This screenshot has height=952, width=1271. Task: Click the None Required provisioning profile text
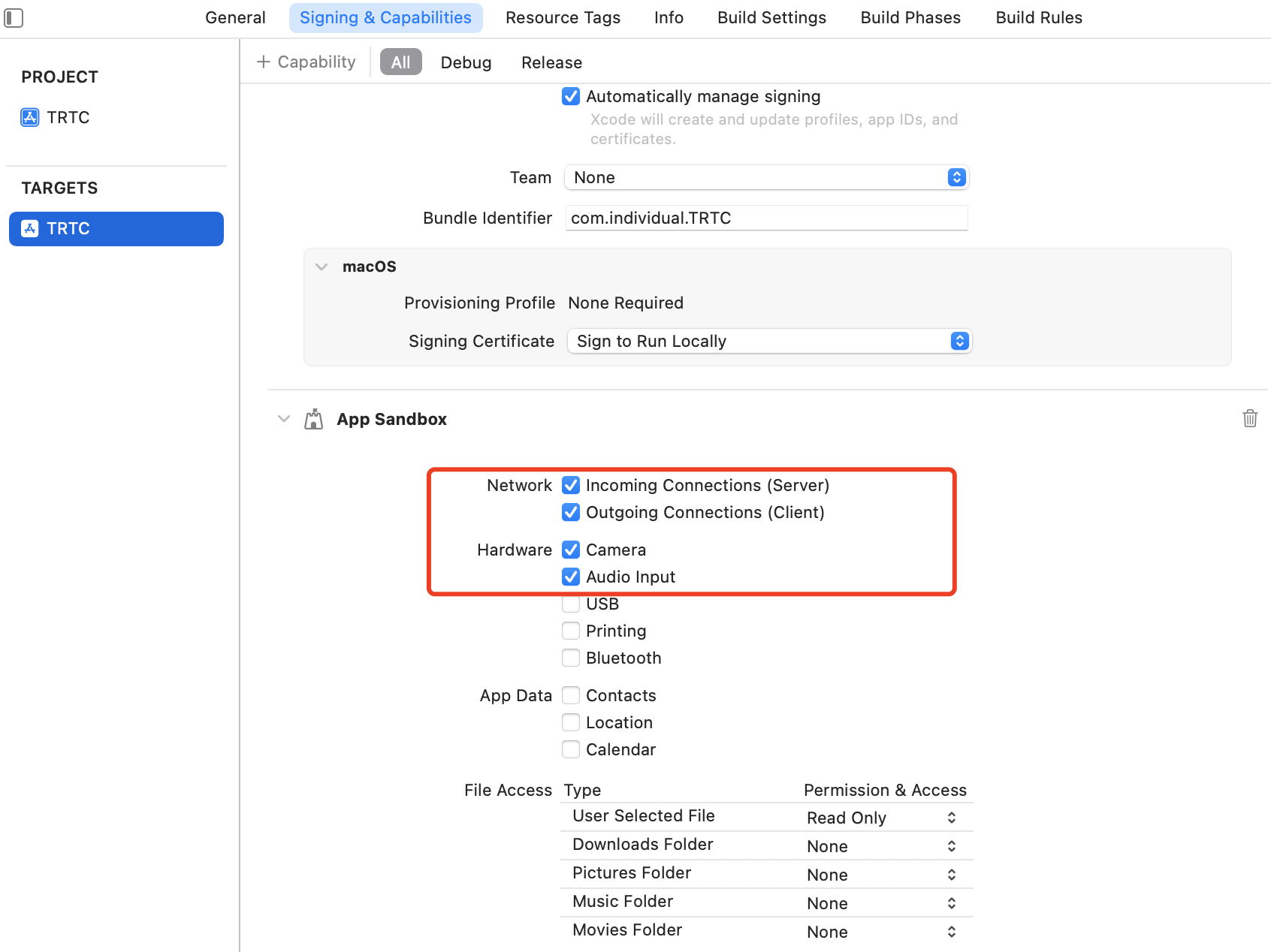[626, 303]
